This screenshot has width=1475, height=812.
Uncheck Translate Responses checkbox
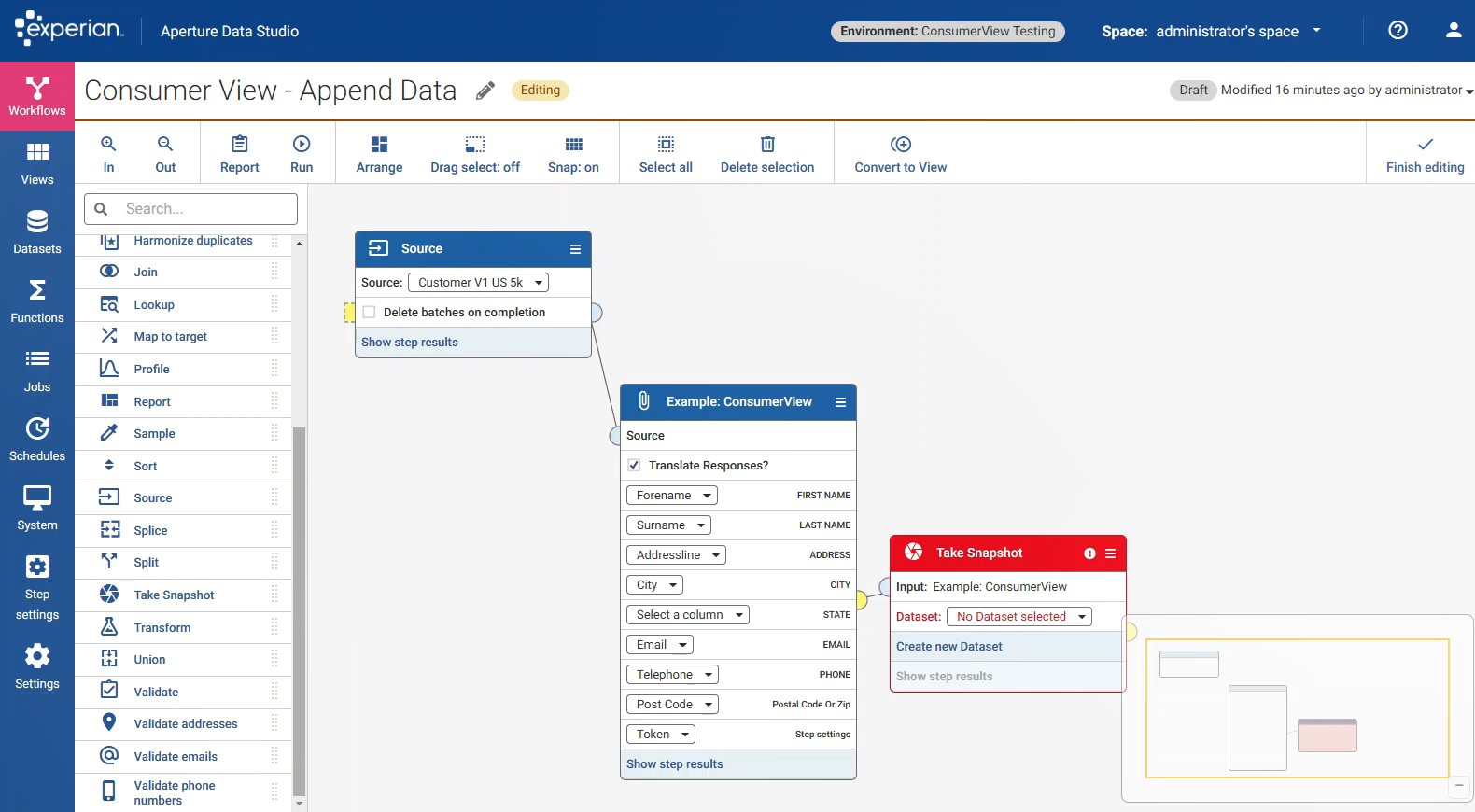[x=634, y=465]
